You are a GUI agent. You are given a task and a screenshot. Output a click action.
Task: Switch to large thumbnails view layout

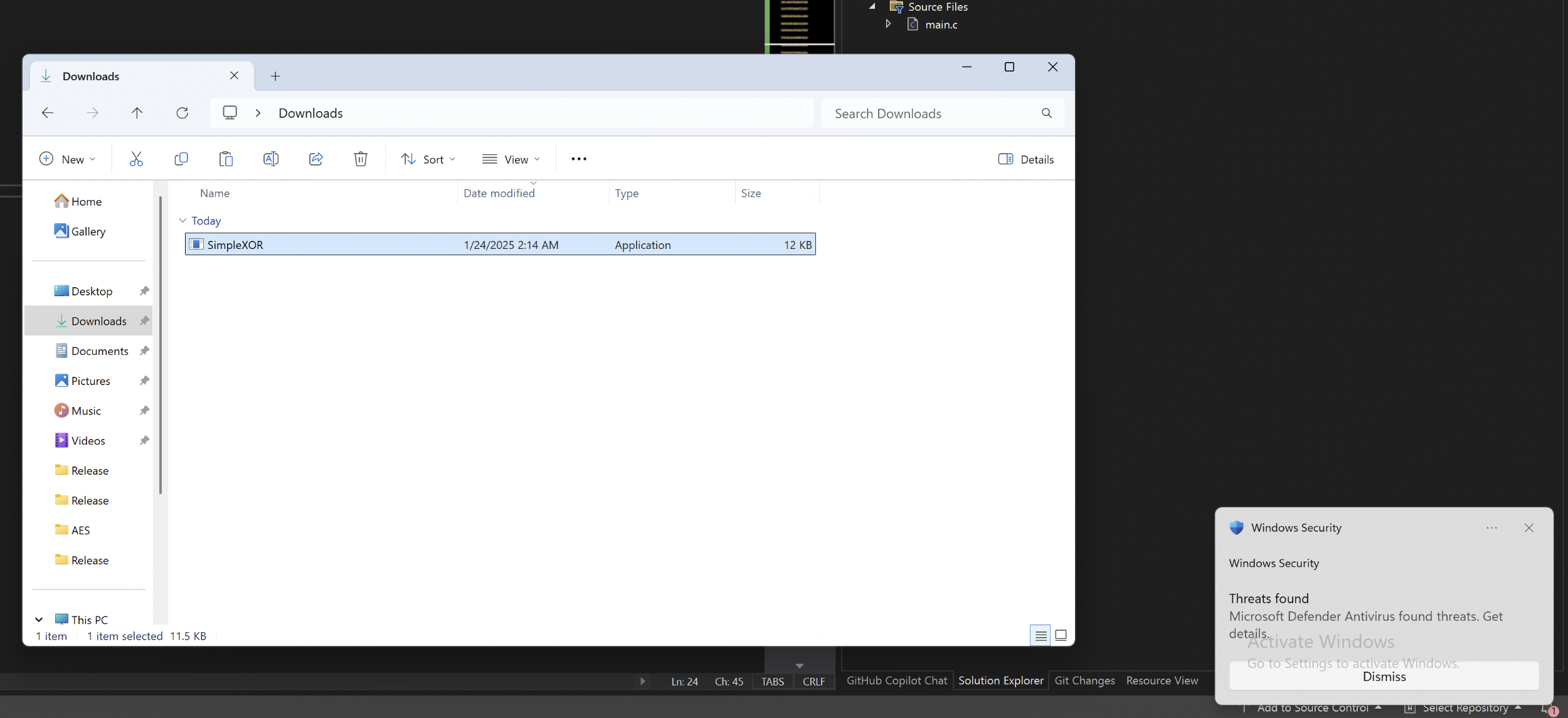[1061, 635]
